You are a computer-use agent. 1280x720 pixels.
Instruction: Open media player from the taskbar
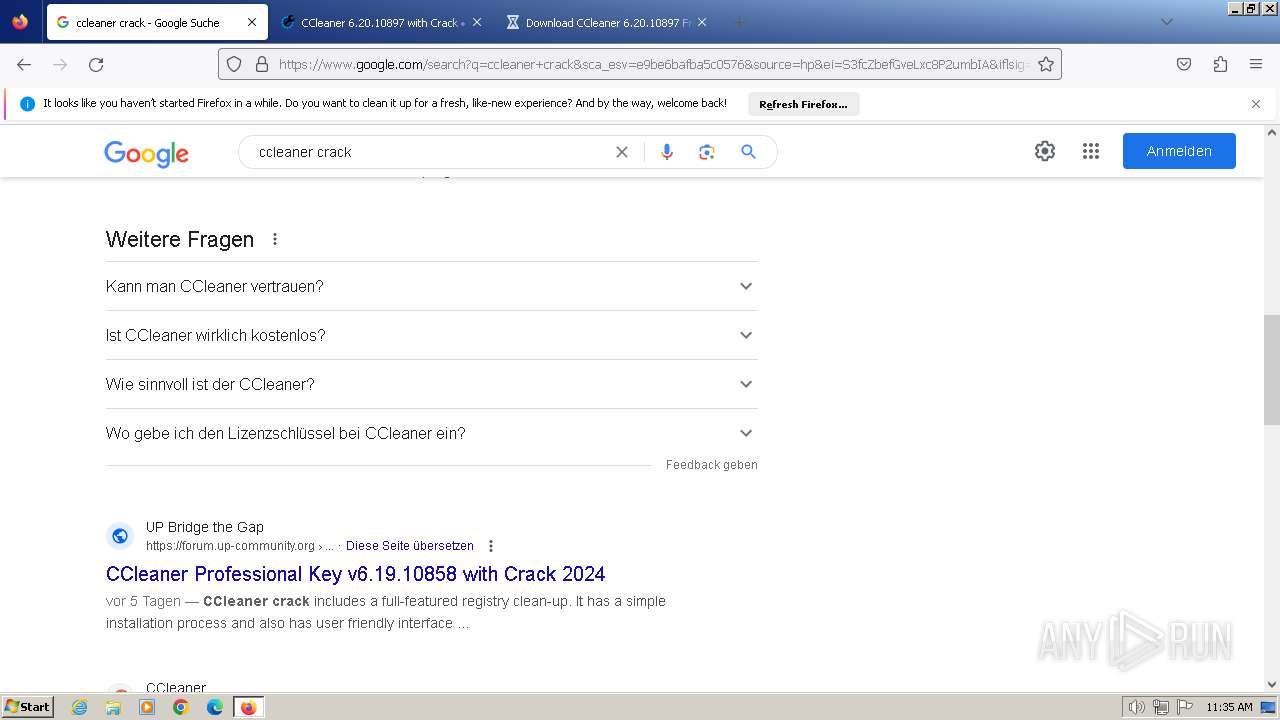pos(147,707)
